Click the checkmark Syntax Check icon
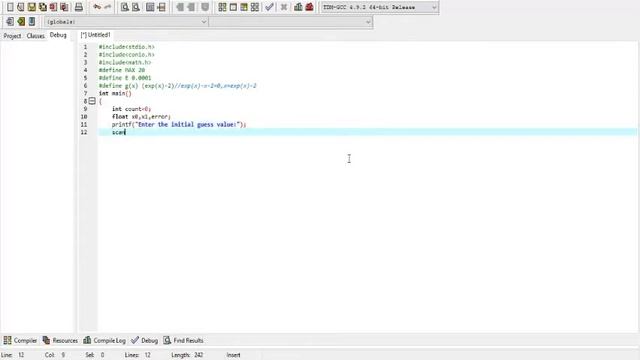640x360 pixels. click(x=269, y=7)
